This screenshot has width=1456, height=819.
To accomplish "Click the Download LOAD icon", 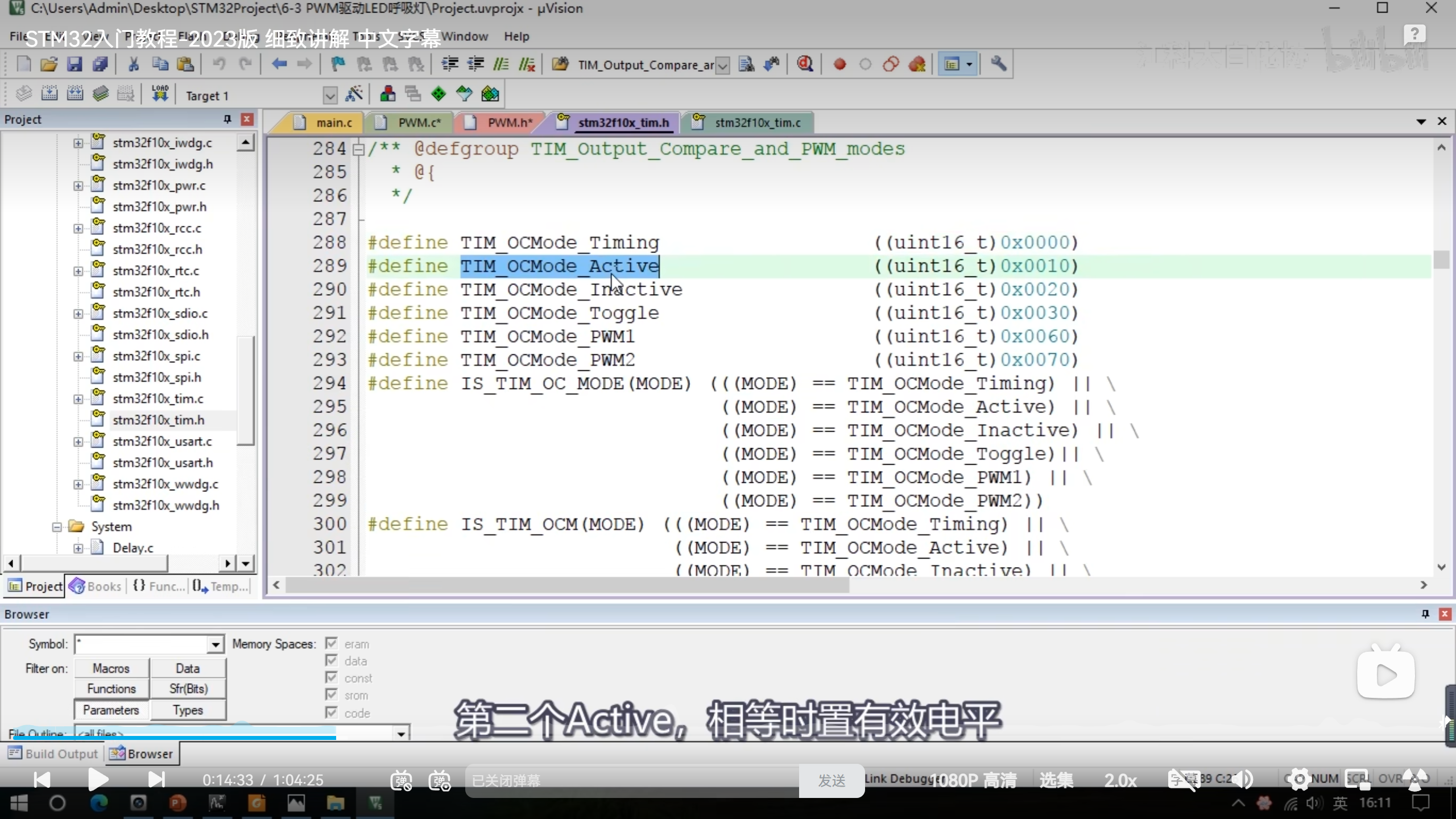I will (160, 94).
